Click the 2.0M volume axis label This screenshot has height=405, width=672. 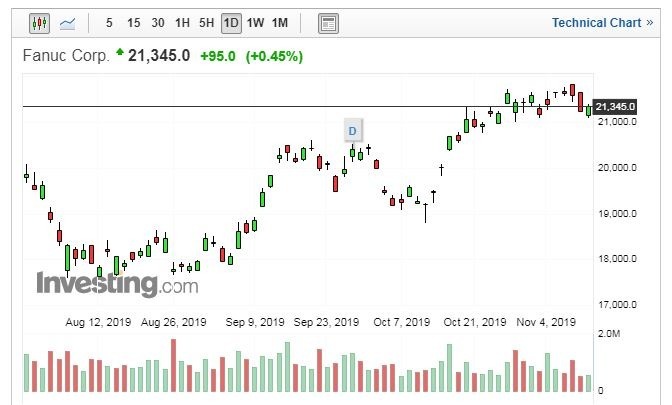point(609,333)
